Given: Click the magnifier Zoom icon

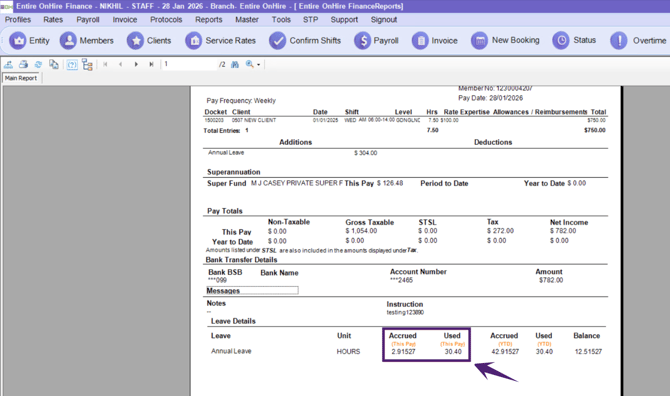Looking at the screenshot, I should pyautogui.click(x=250, y=65).
